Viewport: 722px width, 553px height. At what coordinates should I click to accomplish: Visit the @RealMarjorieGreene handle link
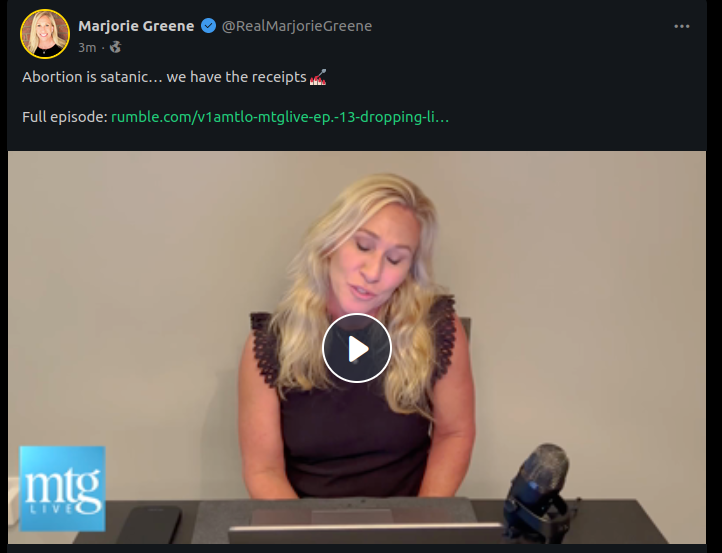[297, 26]
